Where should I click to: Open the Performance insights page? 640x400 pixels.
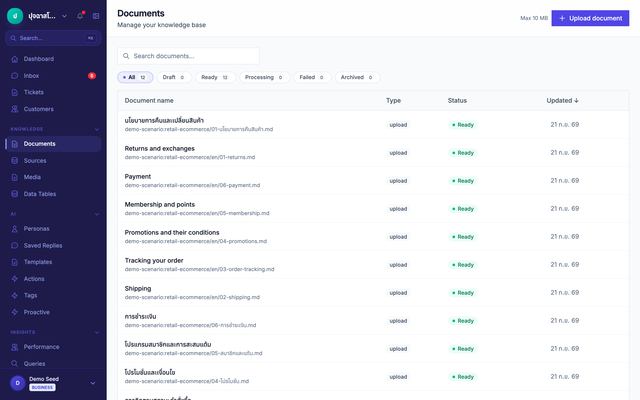click(x=53, y=347)
